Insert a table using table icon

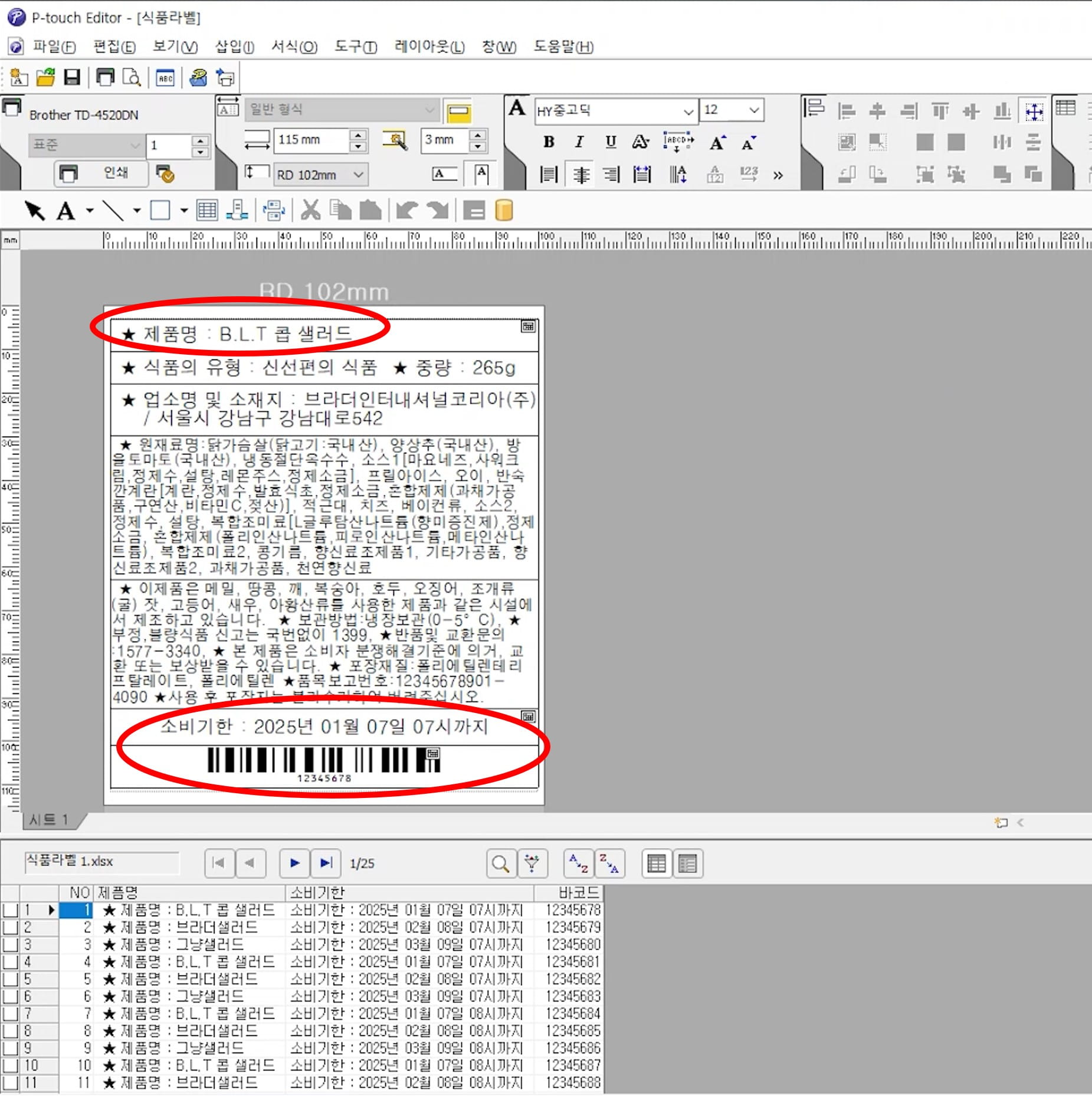[x=206, y=211]
